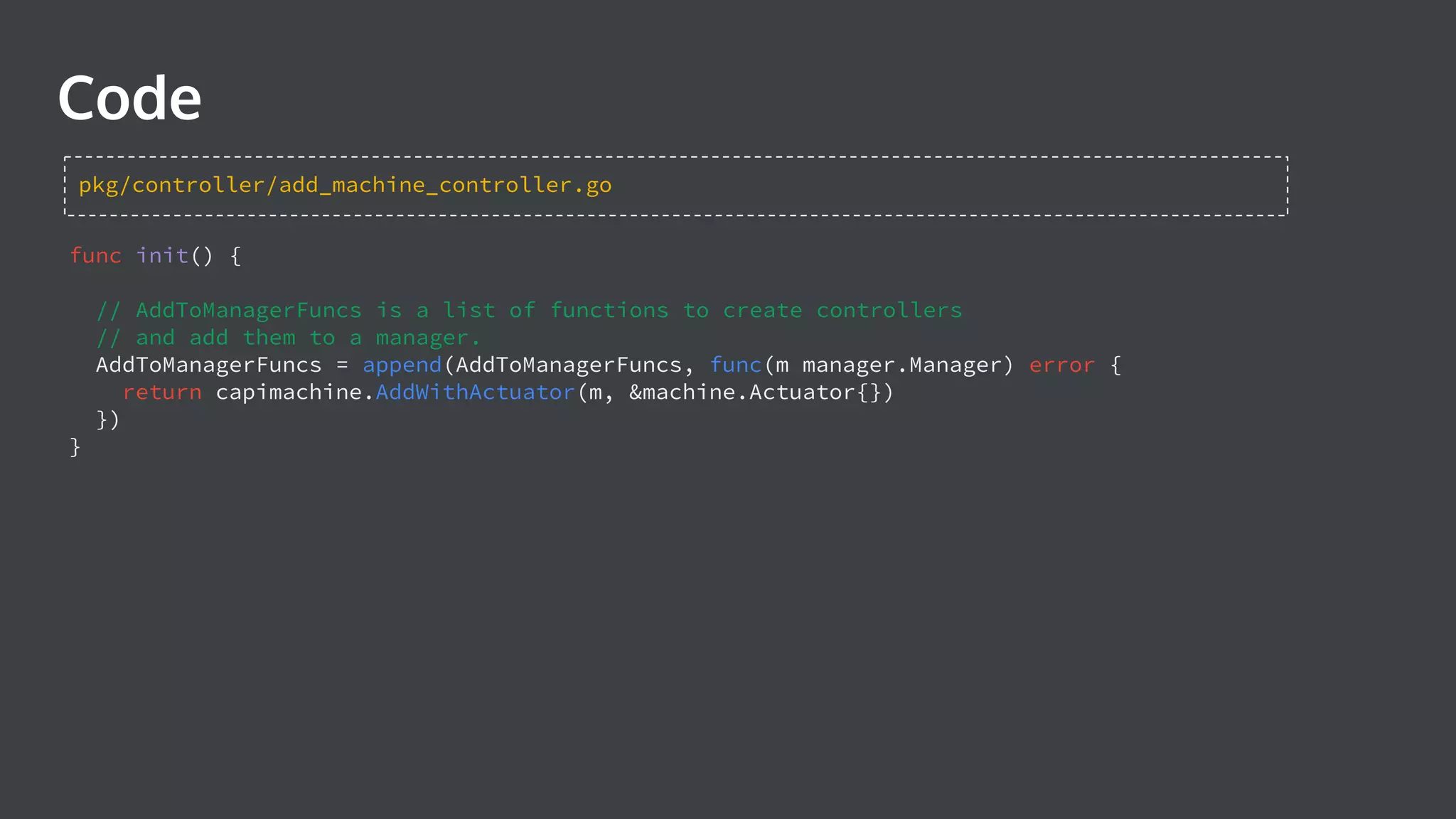
Task: Select the file path pkg/controller/add_machine_controller.go
Action: click(x=345, y=185)
